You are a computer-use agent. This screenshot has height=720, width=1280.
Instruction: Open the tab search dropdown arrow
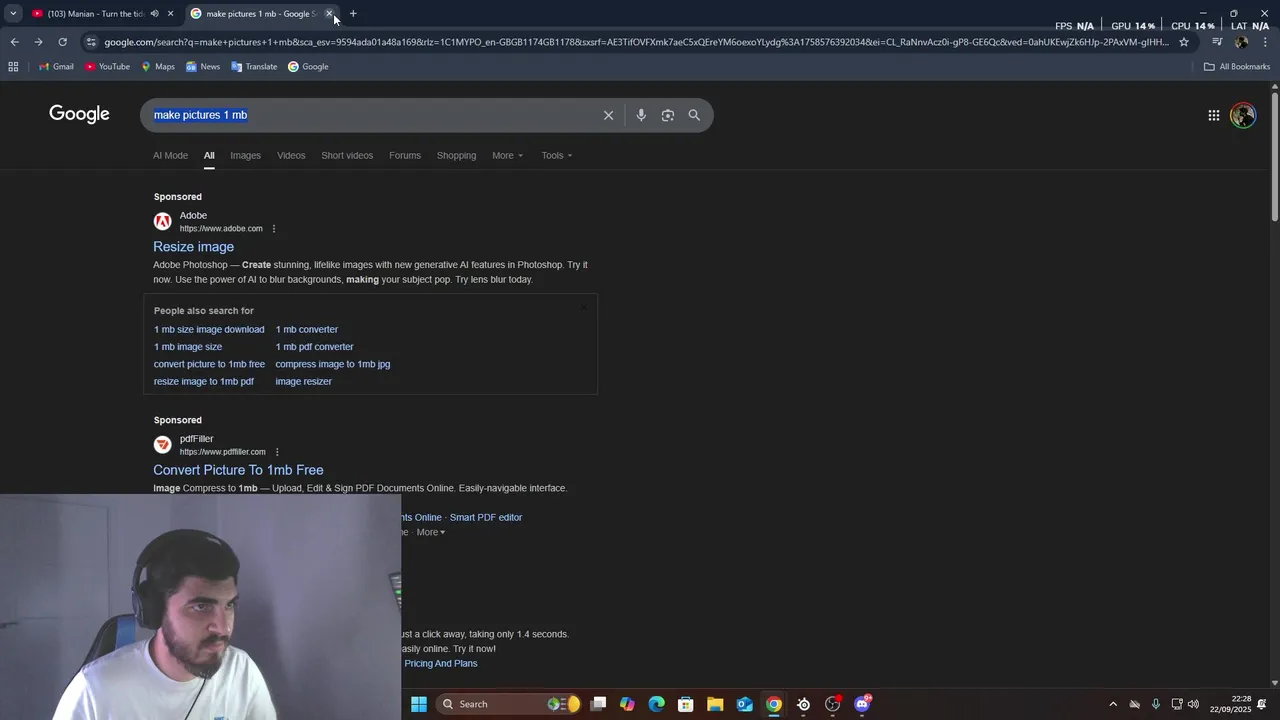point(13,13)
